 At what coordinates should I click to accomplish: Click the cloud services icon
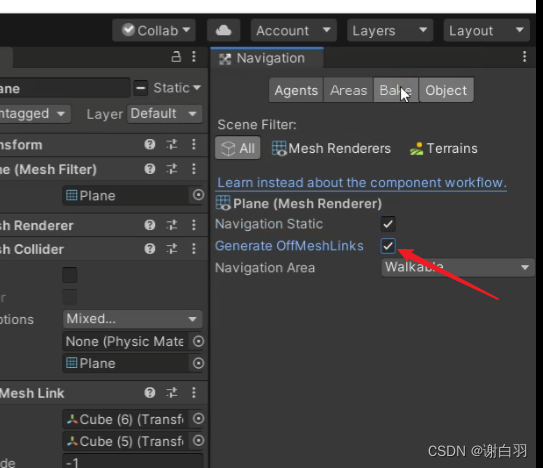(x=223, y=30)
